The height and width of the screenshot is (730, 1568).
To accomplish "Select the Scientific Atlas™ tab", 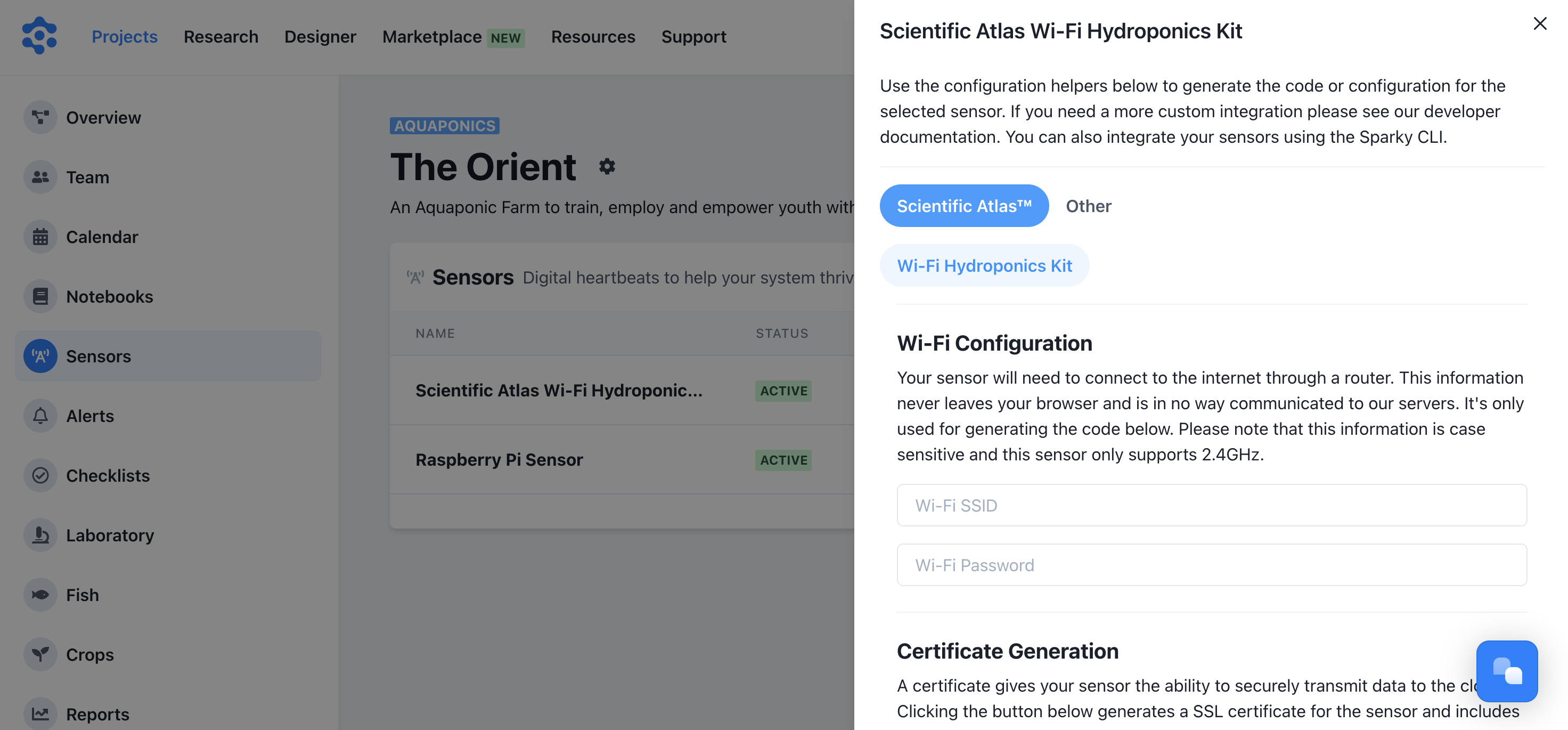I will click(963, 206).
